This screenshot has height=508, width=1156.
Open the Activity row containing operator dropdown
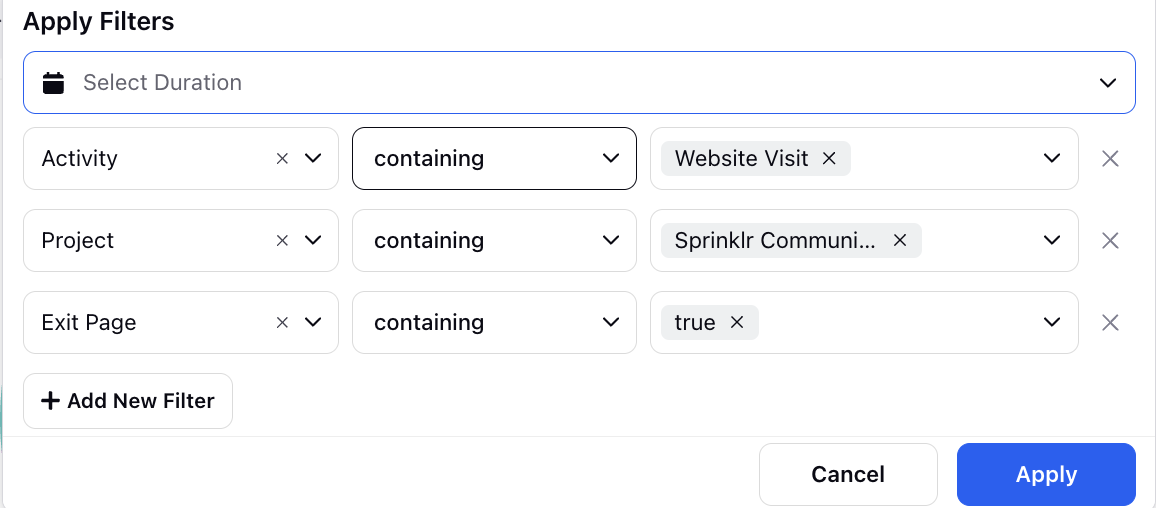[494, 159]
